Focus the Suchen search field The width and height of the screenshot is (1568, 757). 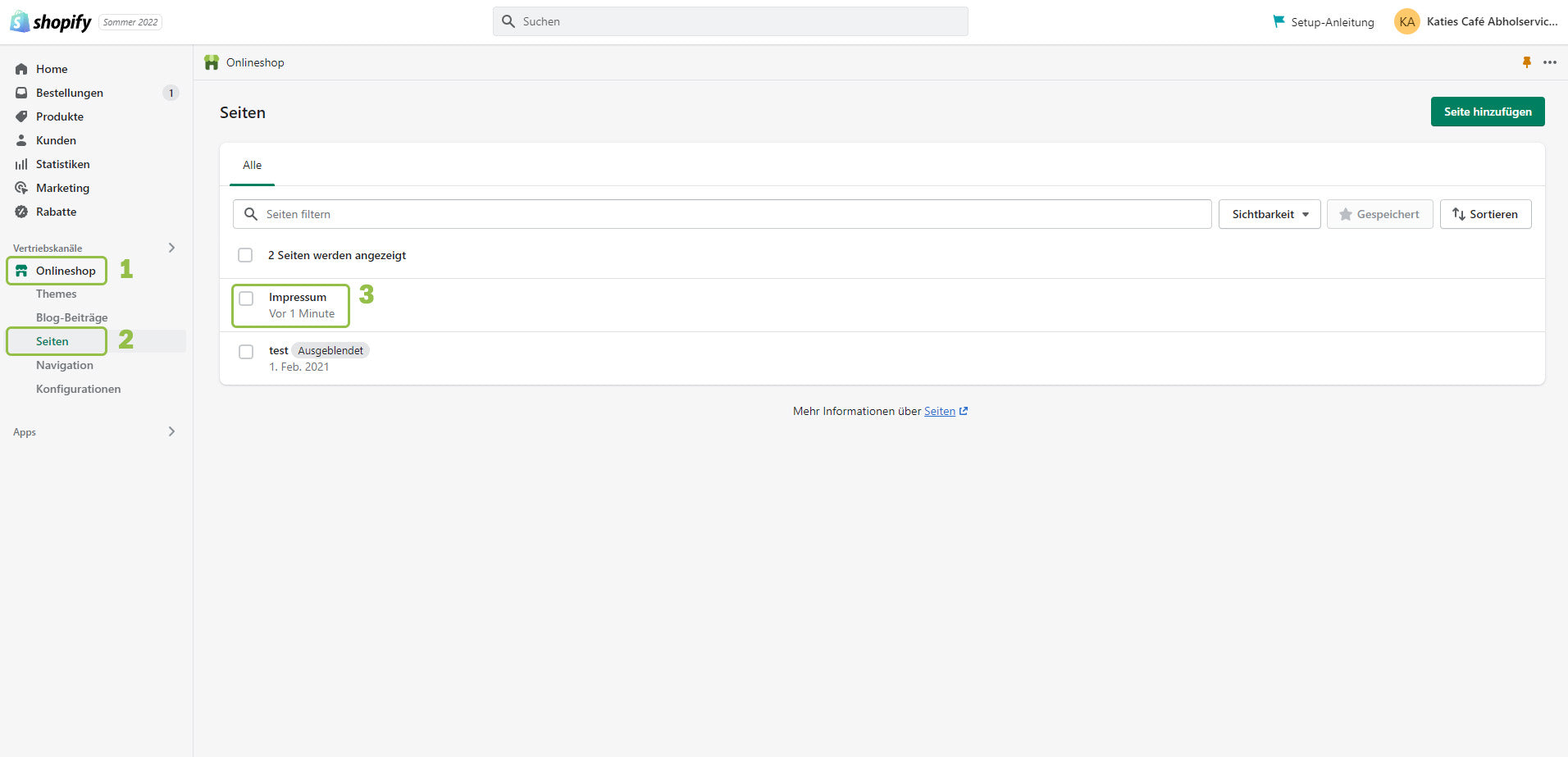(x=731, y=21)
